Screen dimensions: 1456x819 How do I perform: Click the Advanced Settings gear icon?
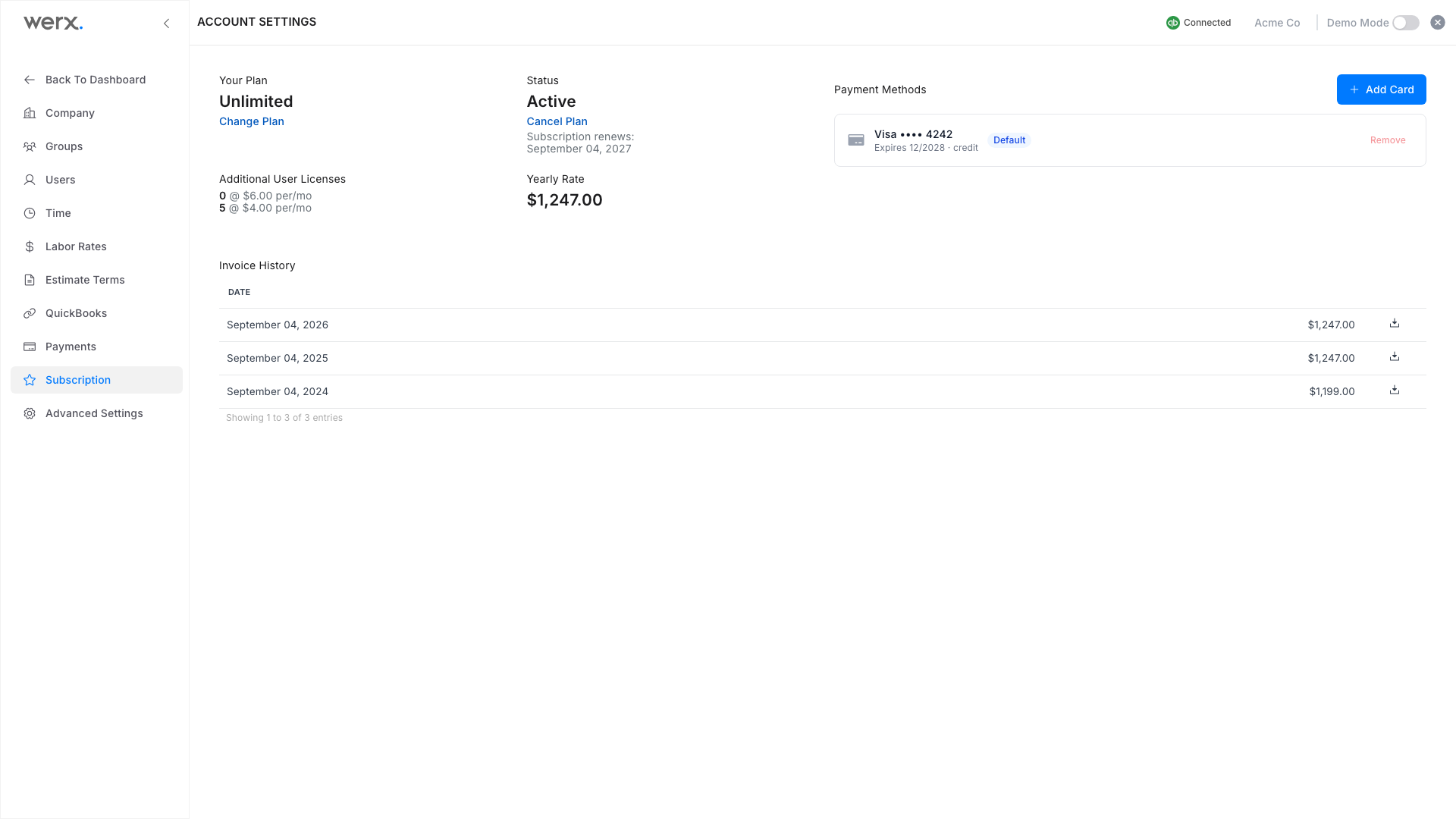coord(30,413)
